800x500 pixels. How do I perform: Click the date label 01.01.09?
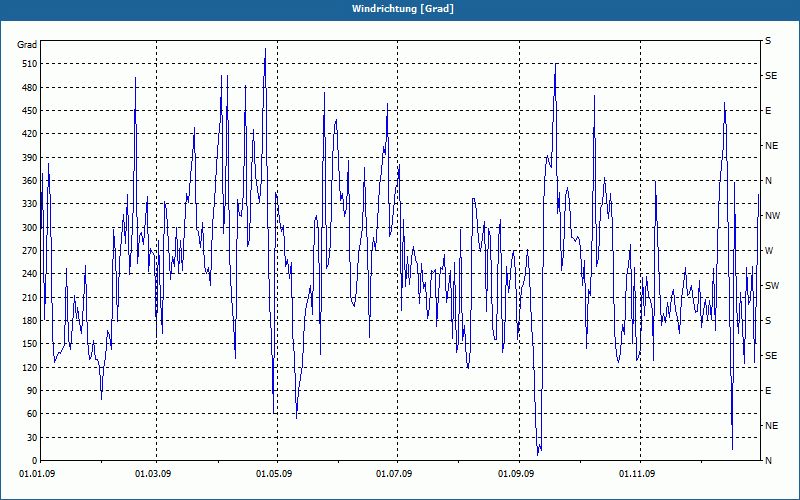click(x=37, y=474)
